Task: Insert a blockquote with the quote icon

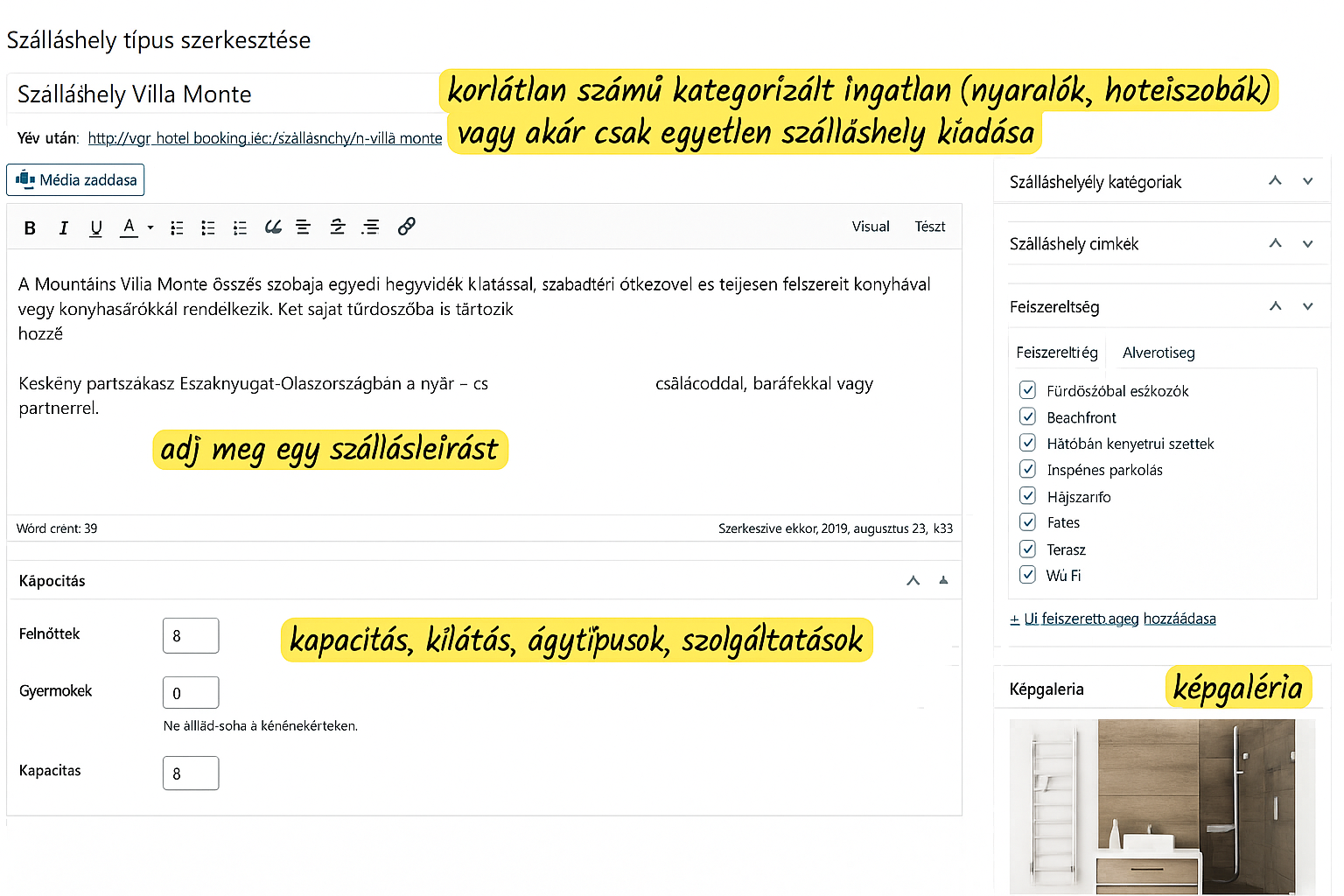Action: [273, 227]
